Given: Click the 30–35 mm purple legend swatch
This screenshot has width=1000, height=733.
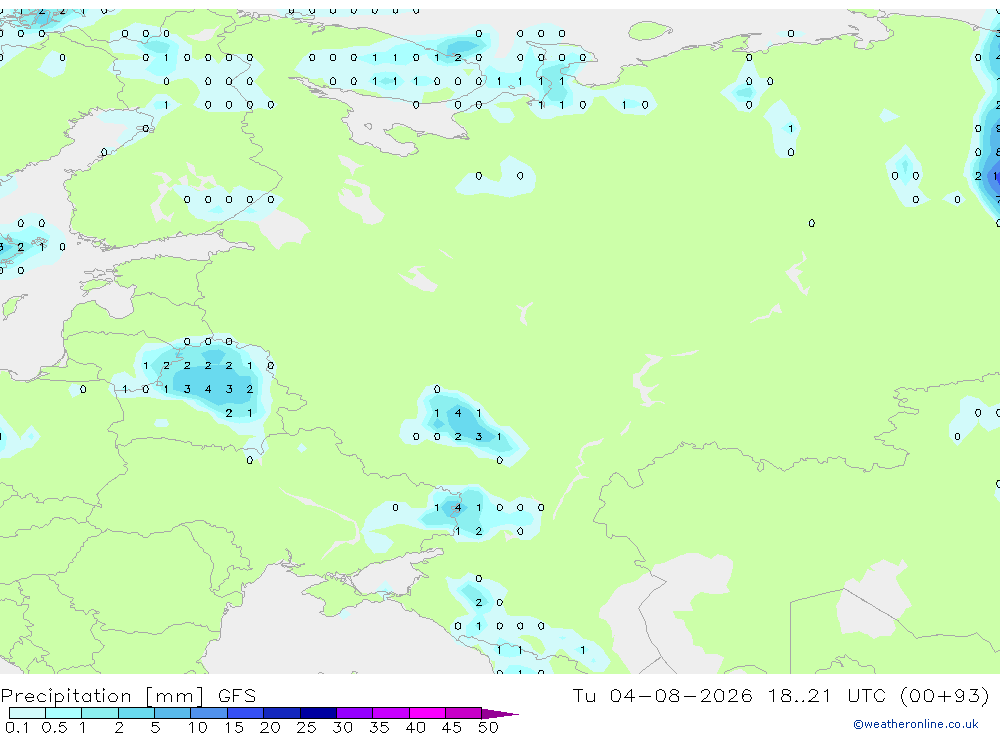Looking at the screenshot, I should 355,713.
